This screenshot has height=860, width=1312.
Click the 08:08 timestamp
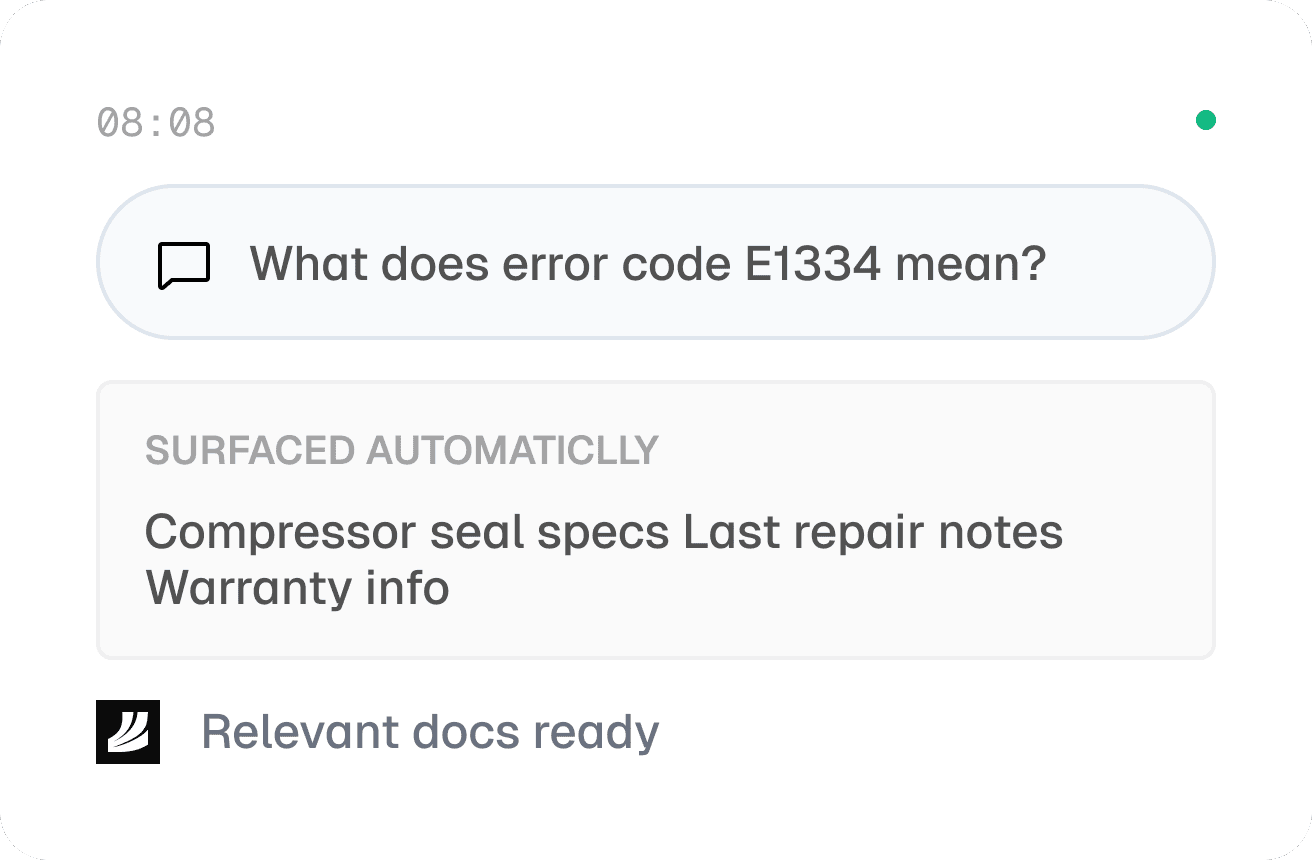click(156, 123)
